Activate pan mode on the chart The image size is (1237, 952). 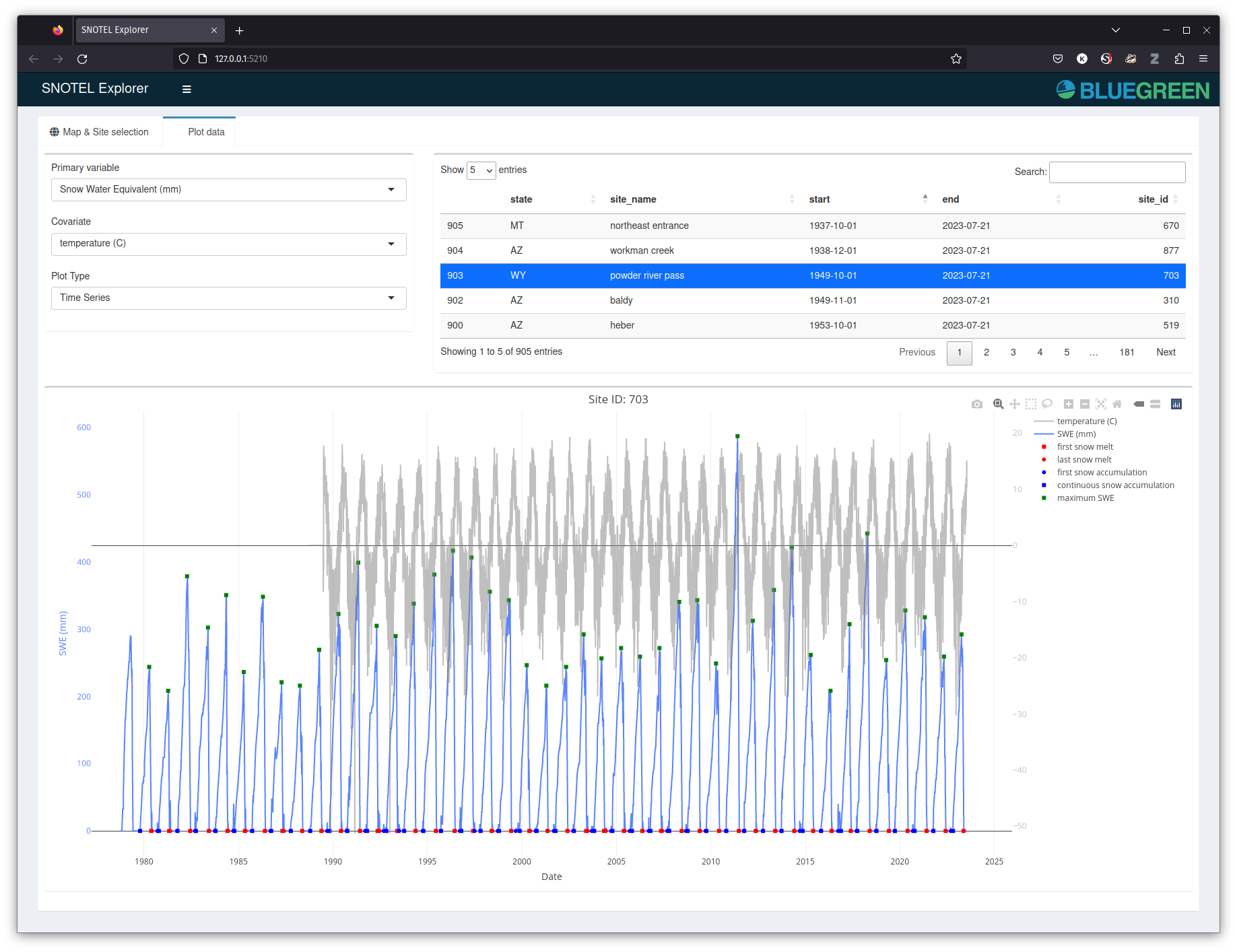pyautogui.click(x=1015, y=404)
